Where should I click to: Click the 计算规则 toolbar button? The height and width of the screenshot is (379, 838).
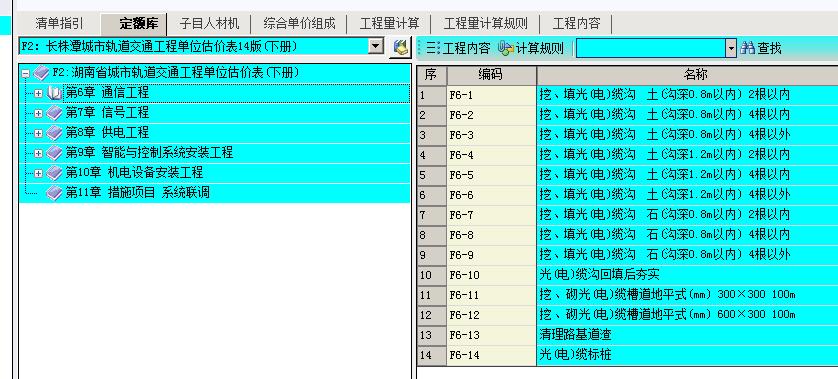(x=531, y=48)
